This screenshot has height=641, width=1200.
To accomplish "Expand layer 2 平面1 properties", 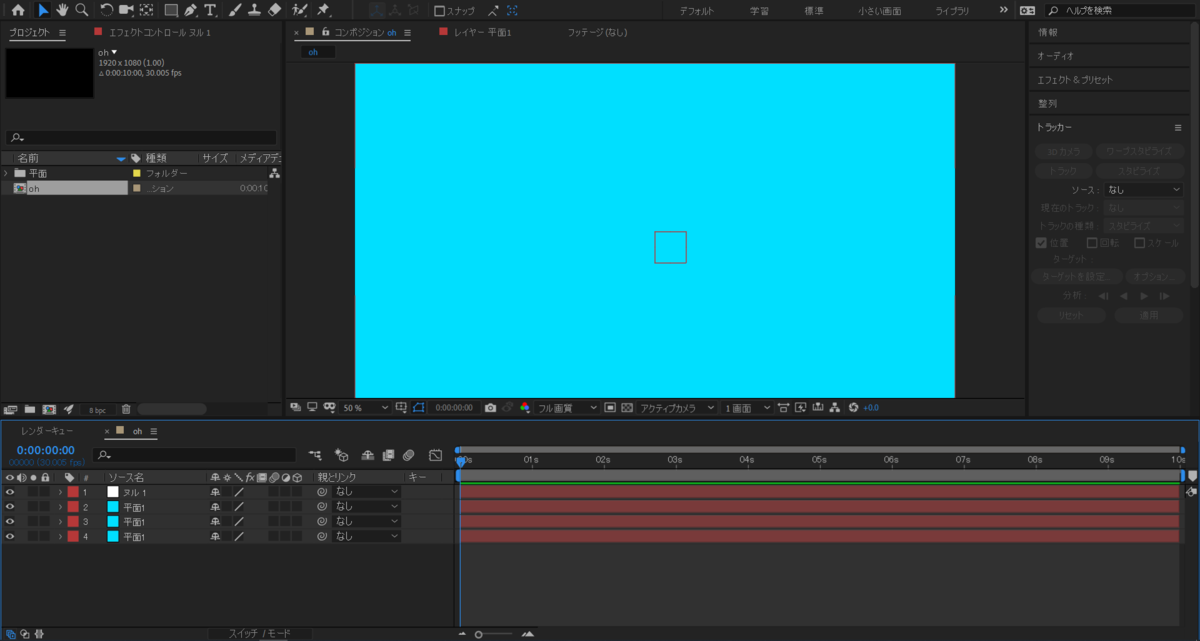I will 60,507.
